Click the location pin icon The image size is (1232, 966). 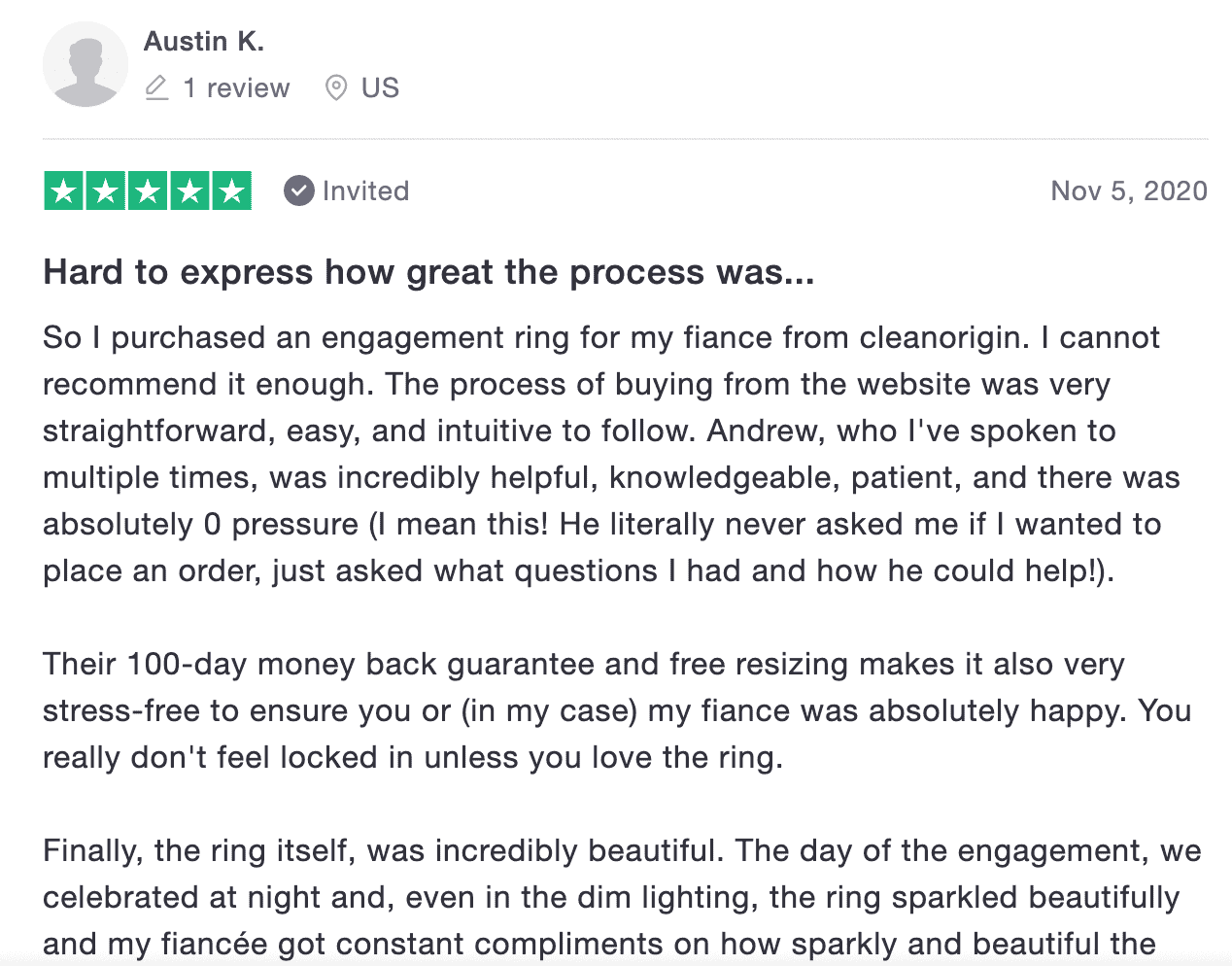[336, 87]
